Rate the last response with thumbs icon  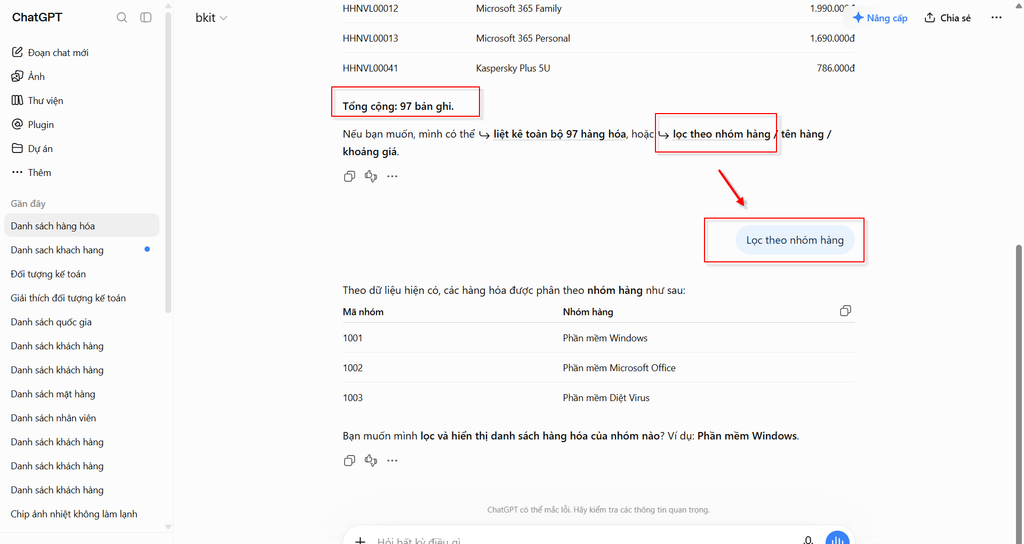[x=371, y=460]
